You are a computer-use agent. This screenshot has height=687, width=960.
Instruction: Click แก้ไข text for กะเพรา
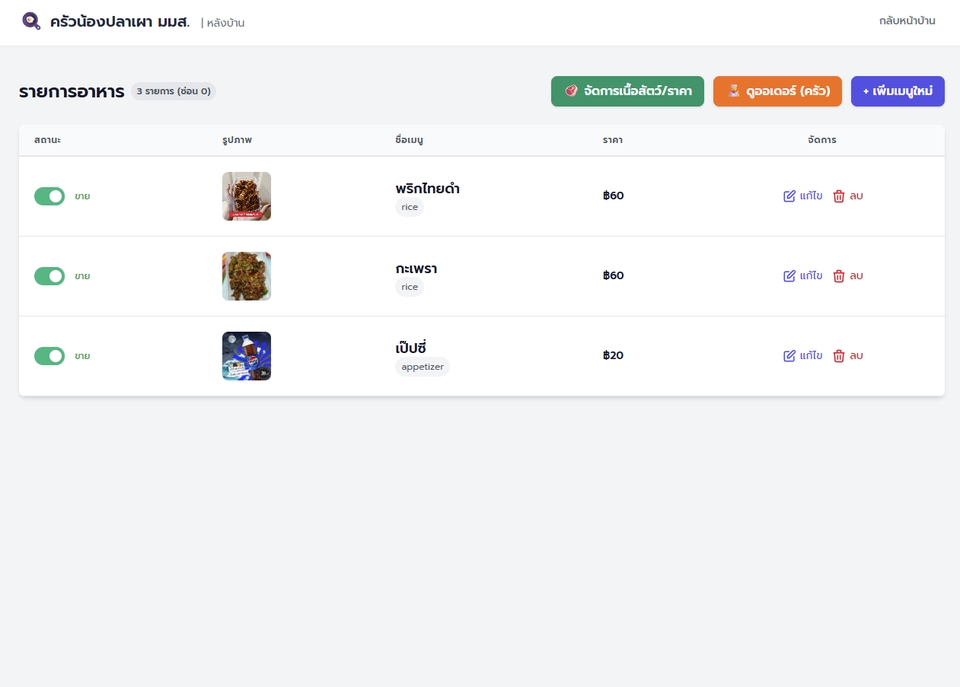click(811, 276)
